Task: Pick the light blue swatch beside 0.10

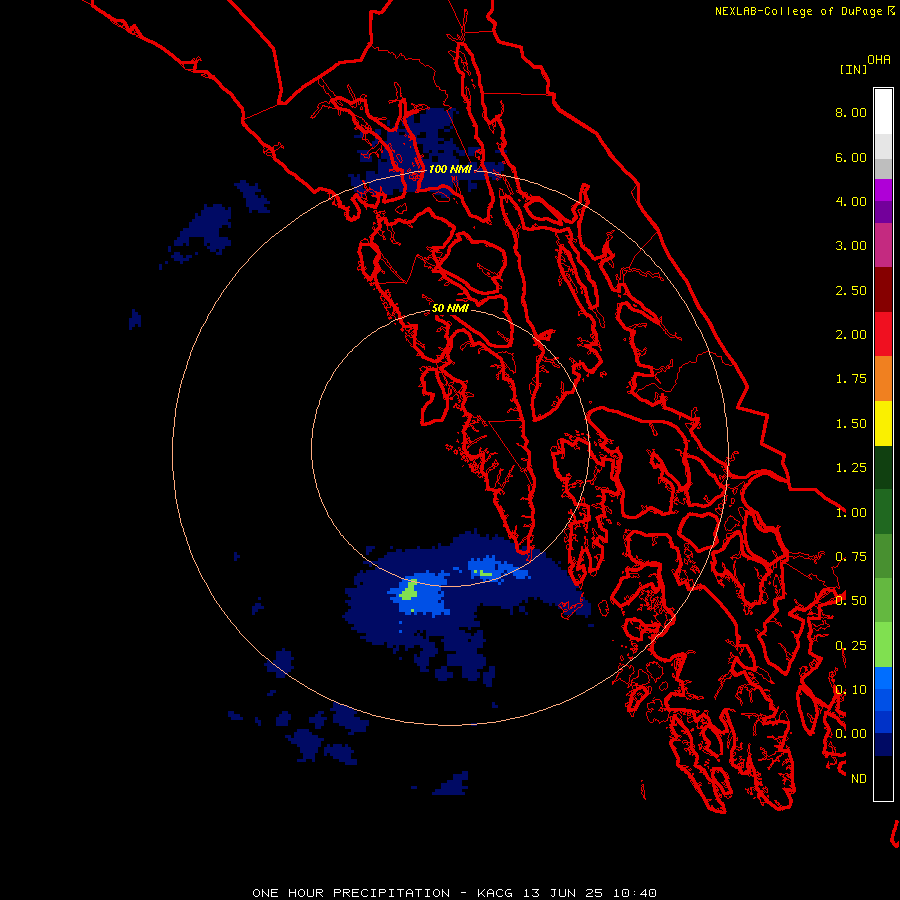Action: pos(883,678)
